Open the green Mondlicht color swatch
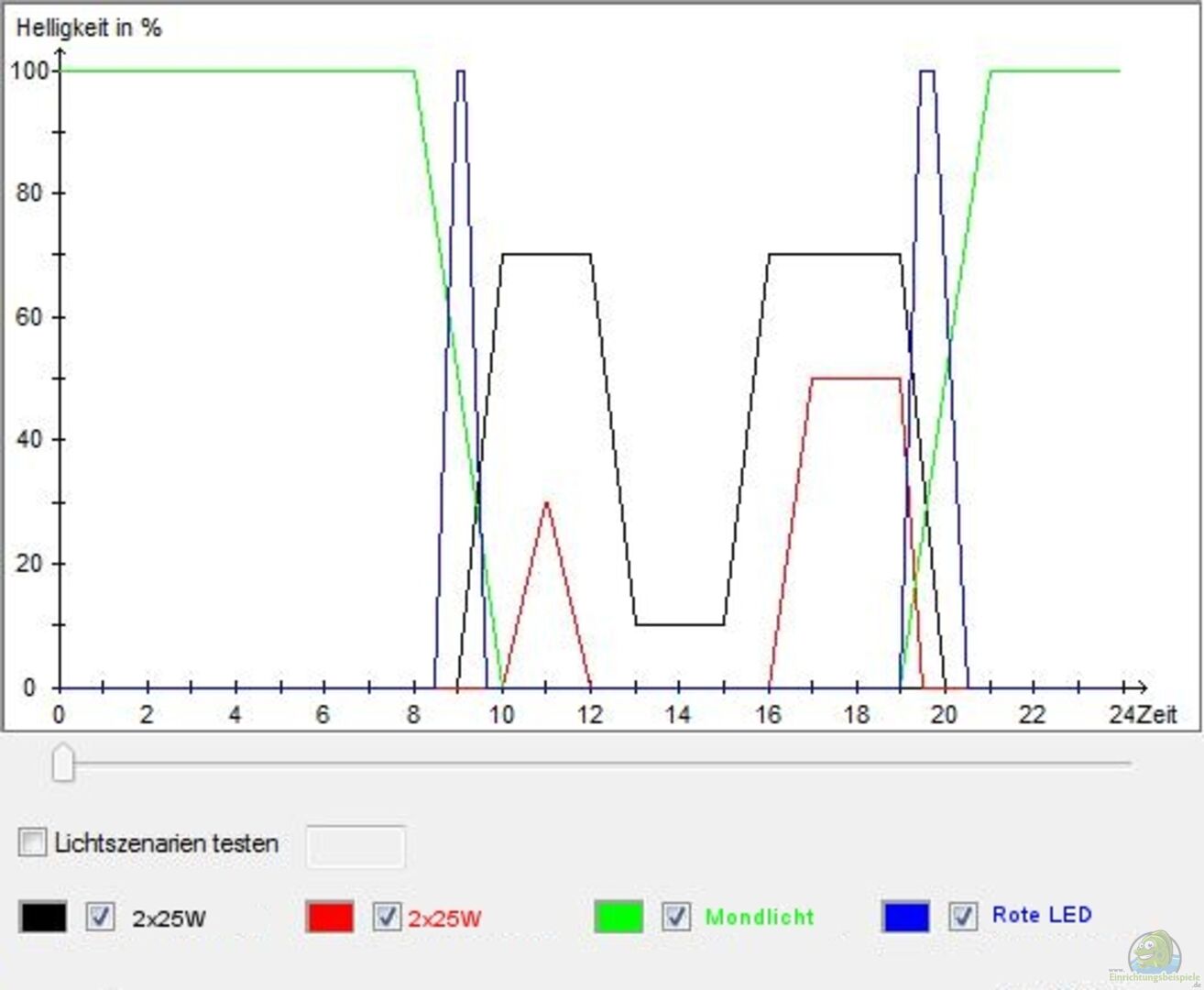The width and height of the screenshot is (1204, 990). pyautogui.click(x=618, y=917)
